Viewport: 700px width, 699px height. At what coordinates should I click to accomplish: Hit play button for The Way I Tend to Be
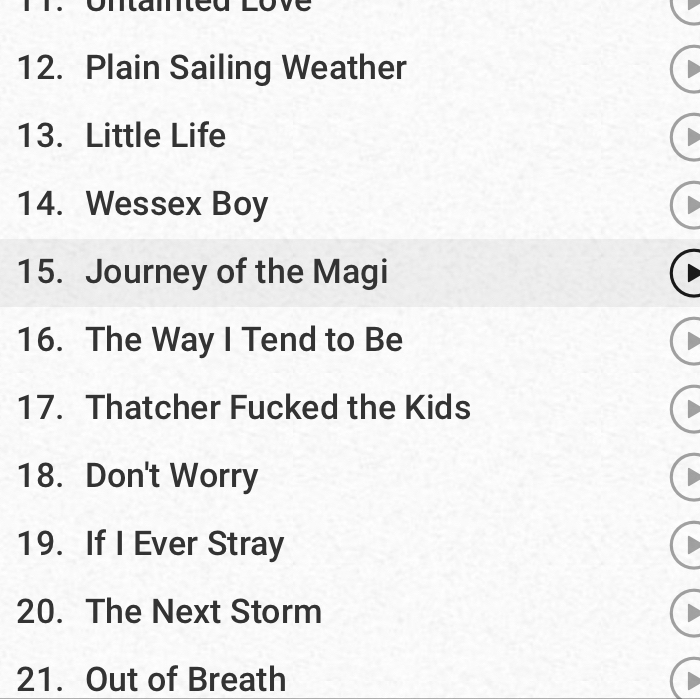(x=686, y=341)
